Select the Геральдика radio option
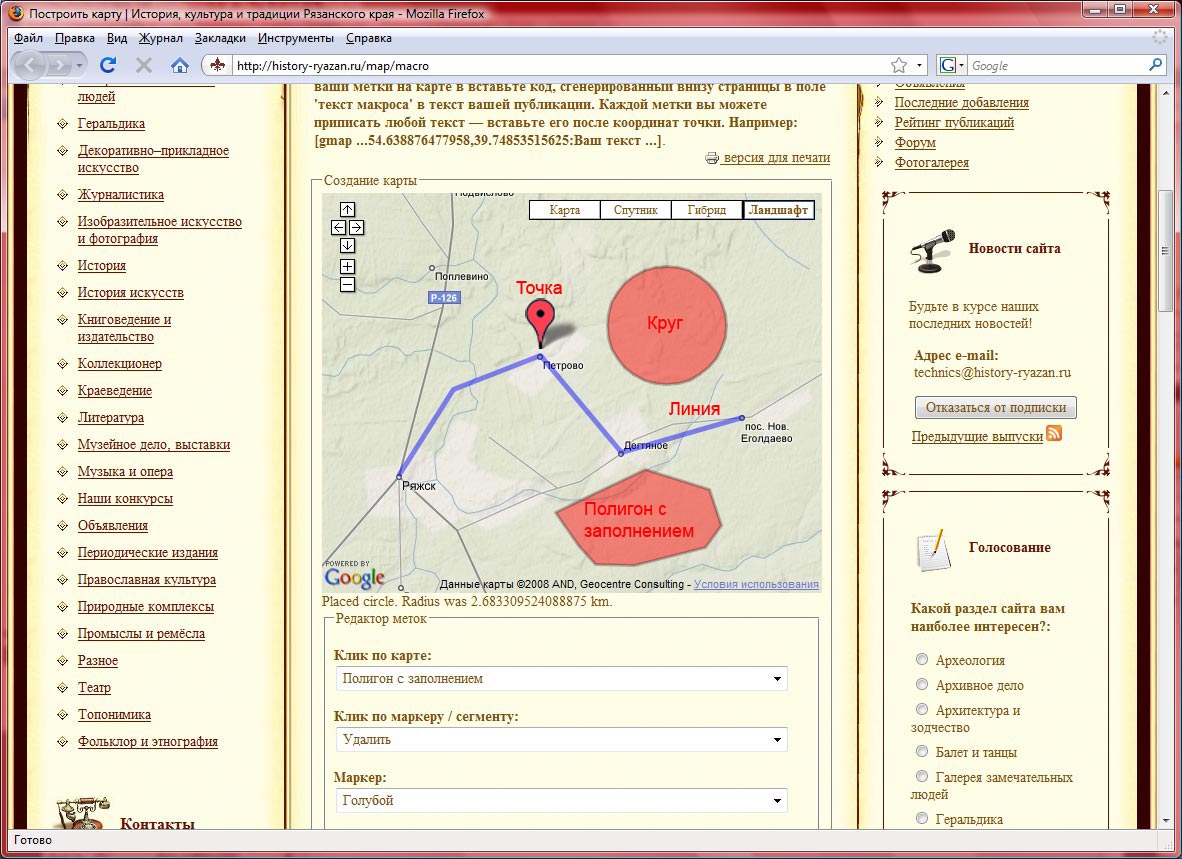Screen dimensions: 1182x859 pos(921,818)
